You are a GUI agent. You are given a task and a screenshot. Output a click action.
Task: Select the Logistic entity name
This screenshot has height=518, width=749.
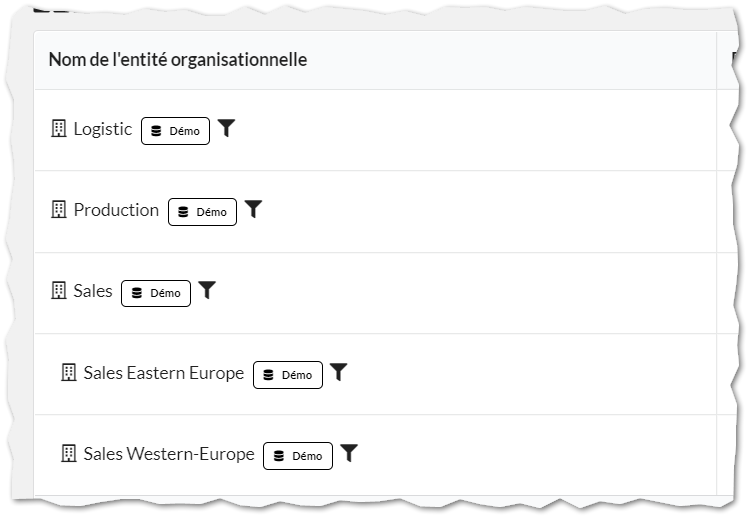click(x=103, y=129)
